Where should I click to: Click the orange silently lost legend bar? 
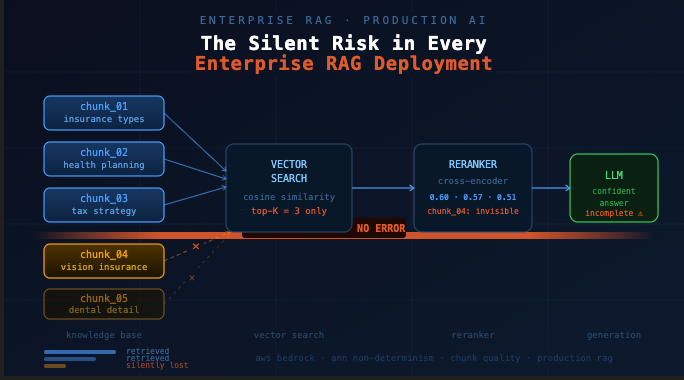[x=55, y=366]
